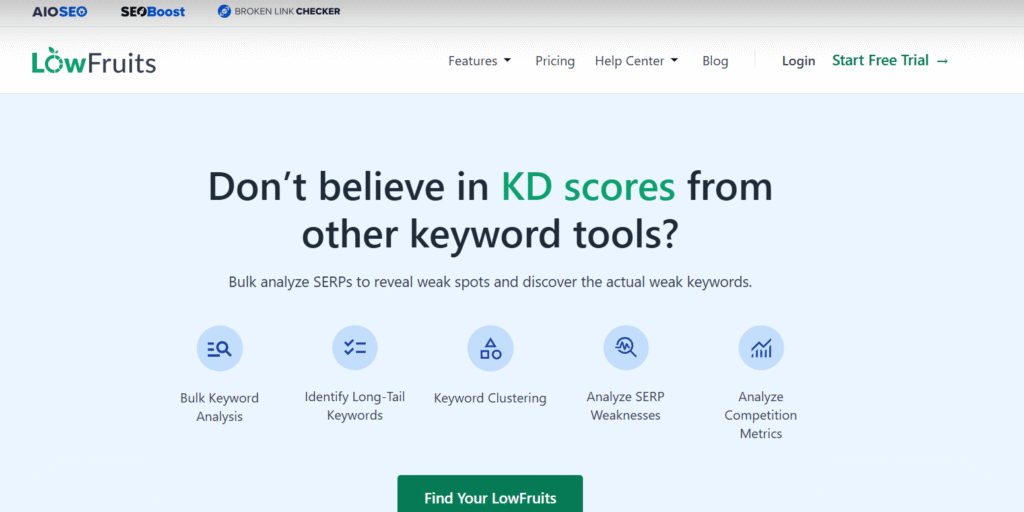The height and width of the screenshot is (512, 1024).
Task: Click the arrow beside Features
Action: 508,61
